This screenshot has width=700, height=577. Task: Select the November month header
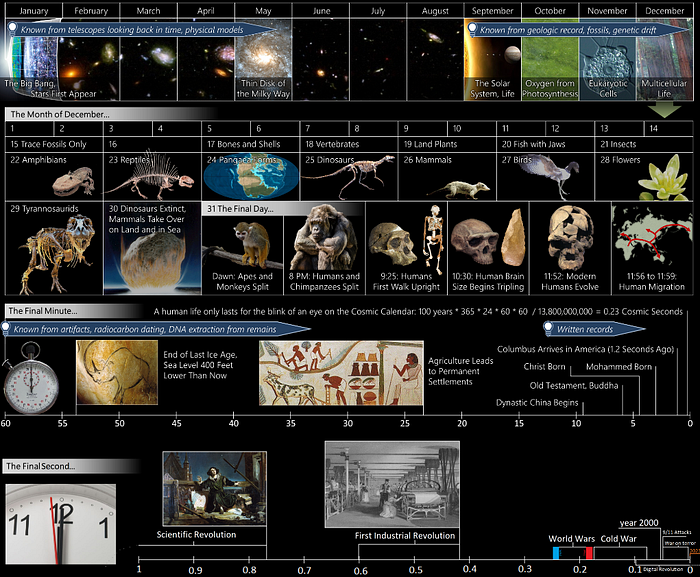[607, 11]
